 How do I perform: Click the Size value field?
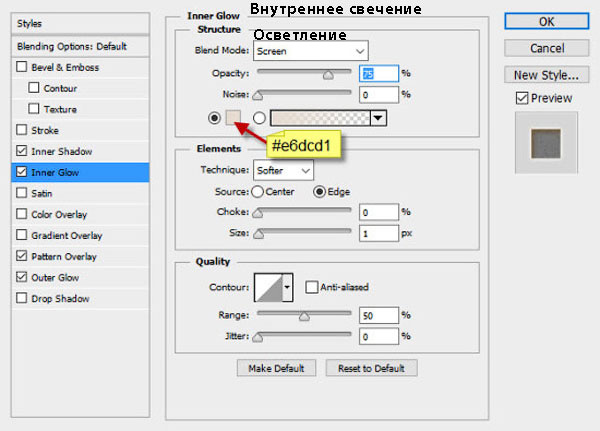tap(379, 233)
